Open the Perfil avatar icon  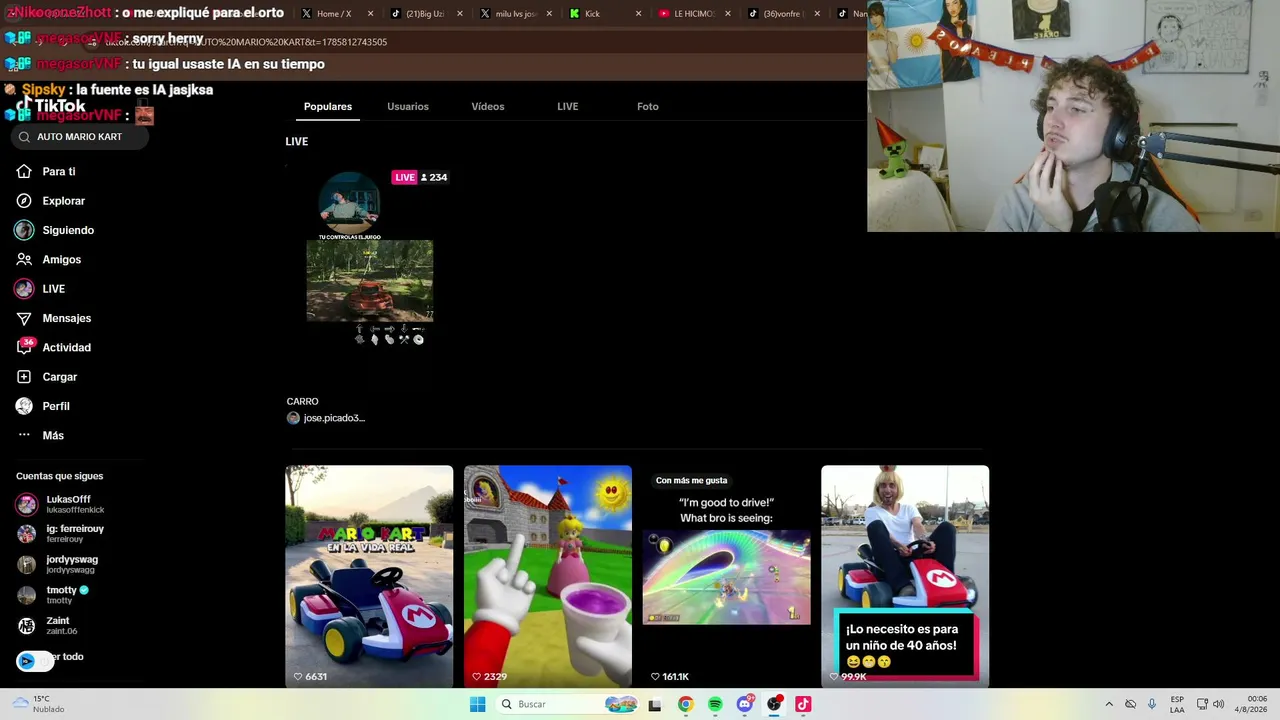24,406
